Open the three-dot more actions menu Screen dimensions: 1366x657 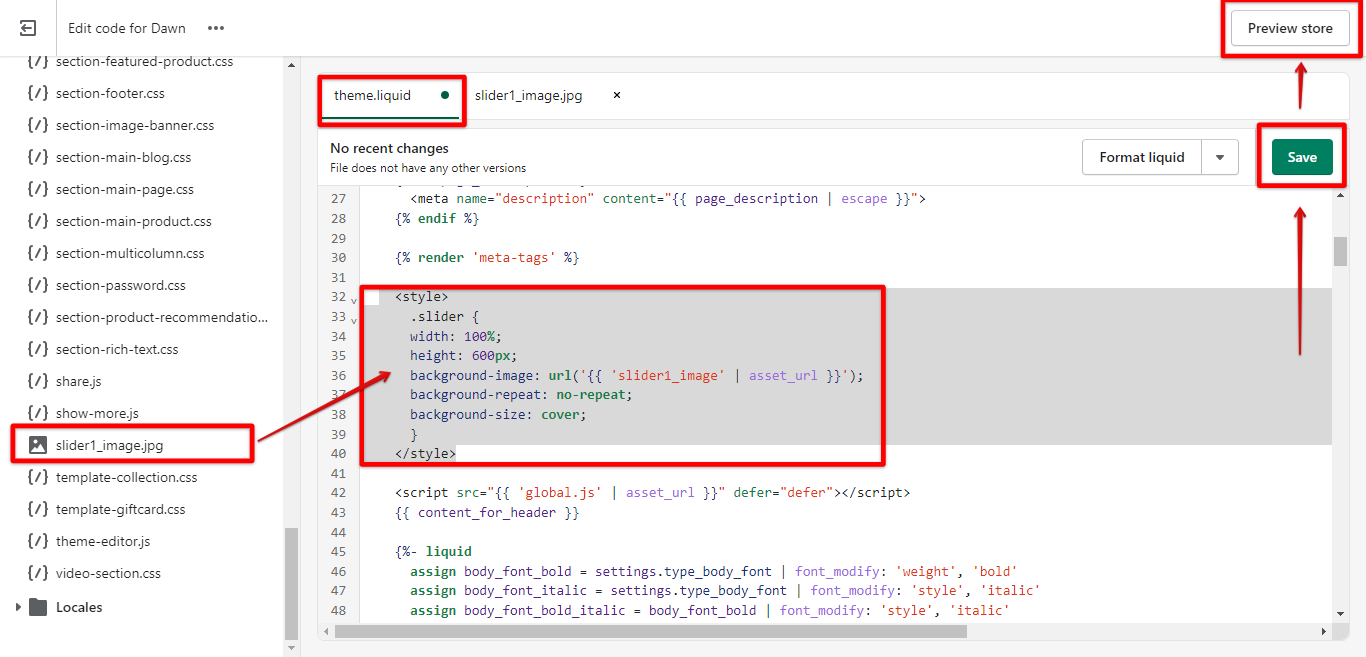pos(216,28)
